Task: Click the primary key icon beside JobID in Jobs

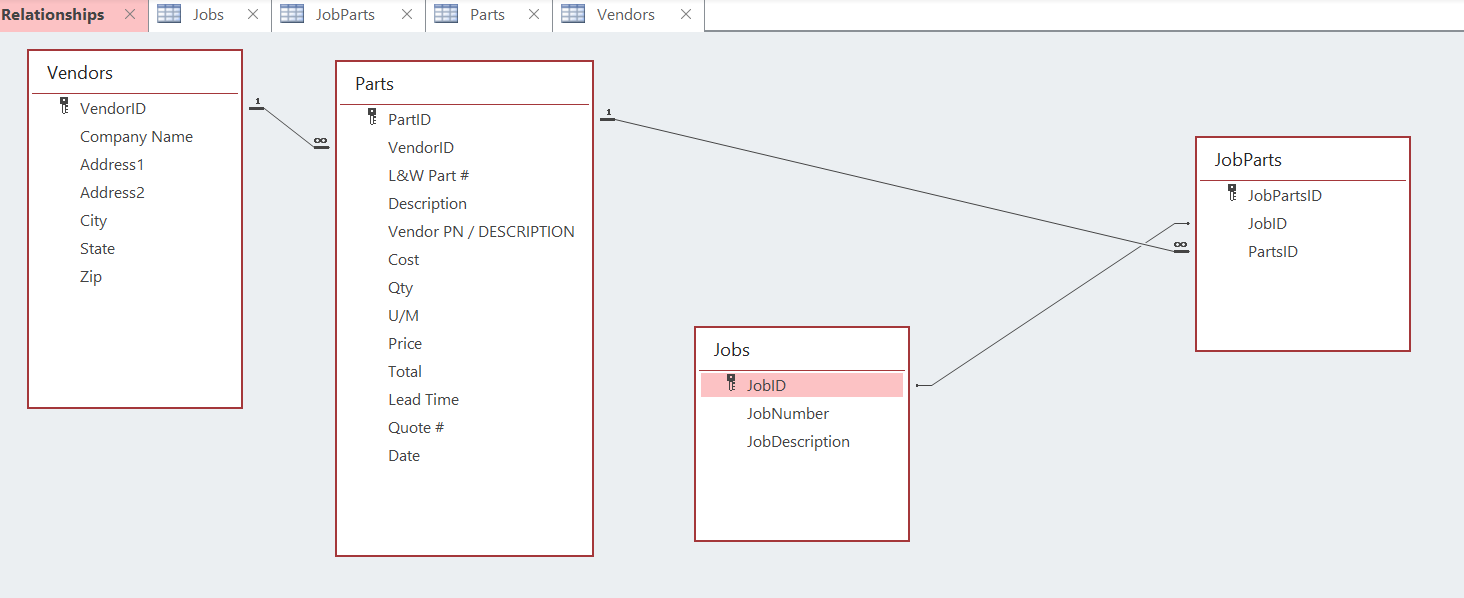Action: (731, 382)
